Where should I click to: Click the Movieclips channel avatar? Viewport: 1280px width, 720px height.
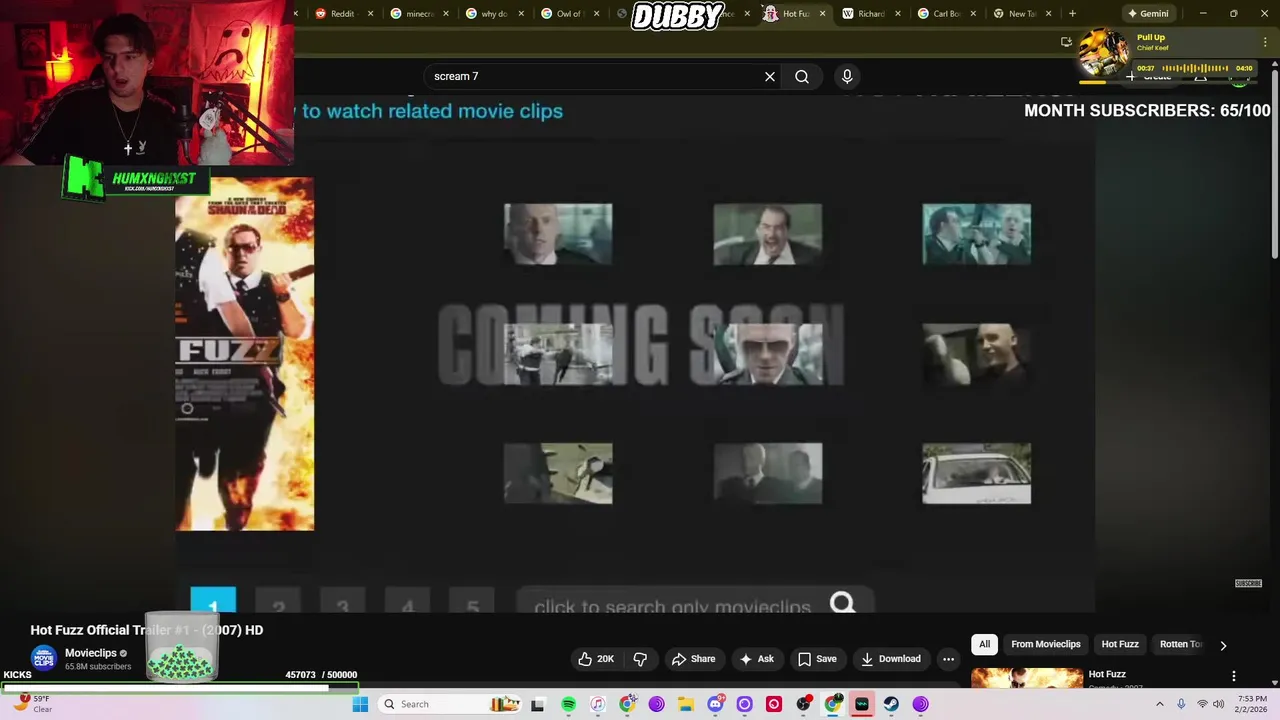[43, 658]
